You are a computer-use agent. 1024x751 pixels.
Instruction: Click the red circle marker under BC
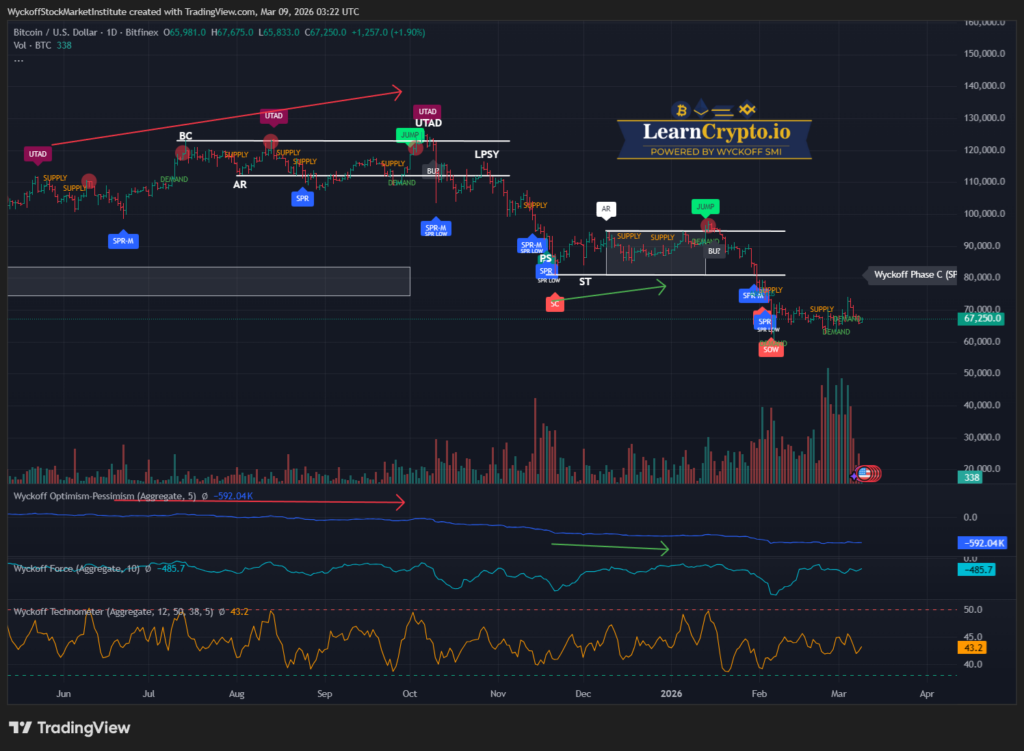182,153
